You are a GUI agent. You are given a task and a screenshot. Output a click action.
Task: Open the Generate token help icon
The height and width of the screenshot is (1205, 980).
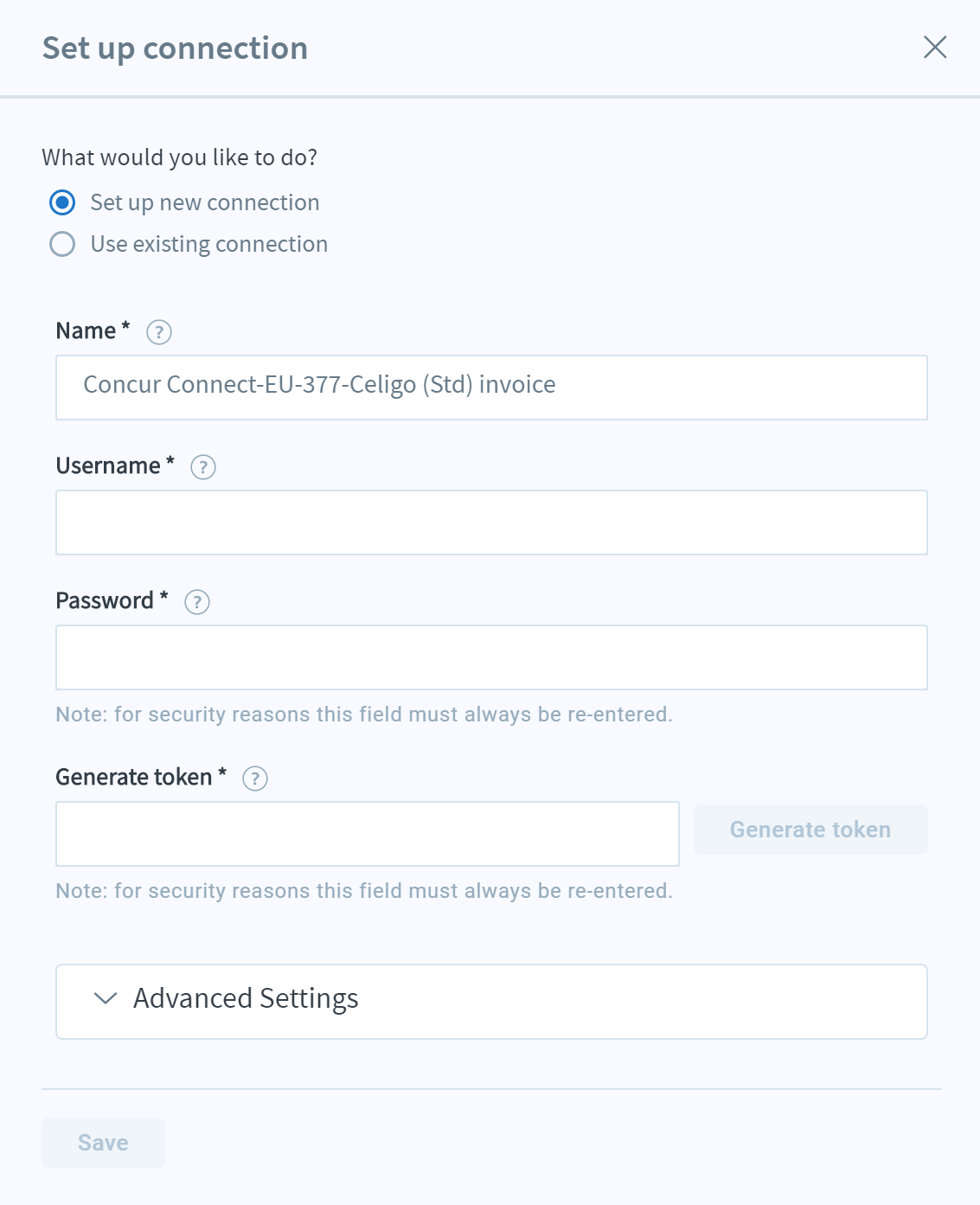tap(255, 779)
